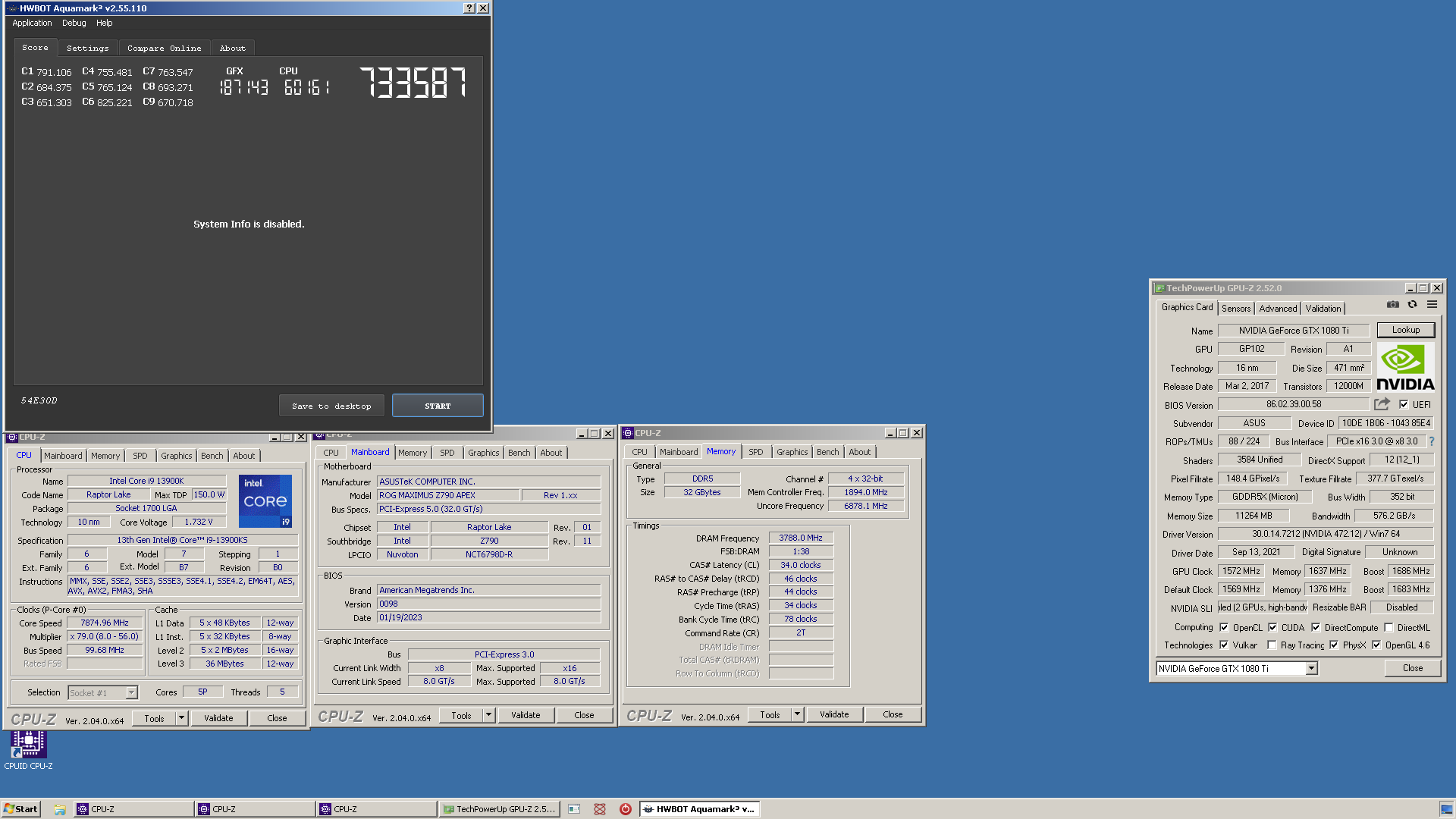This screenshot has height=819, width=1456.
Task: Switch to Aquamark Settings tab
Action: pyautogui.click(x=88, y=48)
